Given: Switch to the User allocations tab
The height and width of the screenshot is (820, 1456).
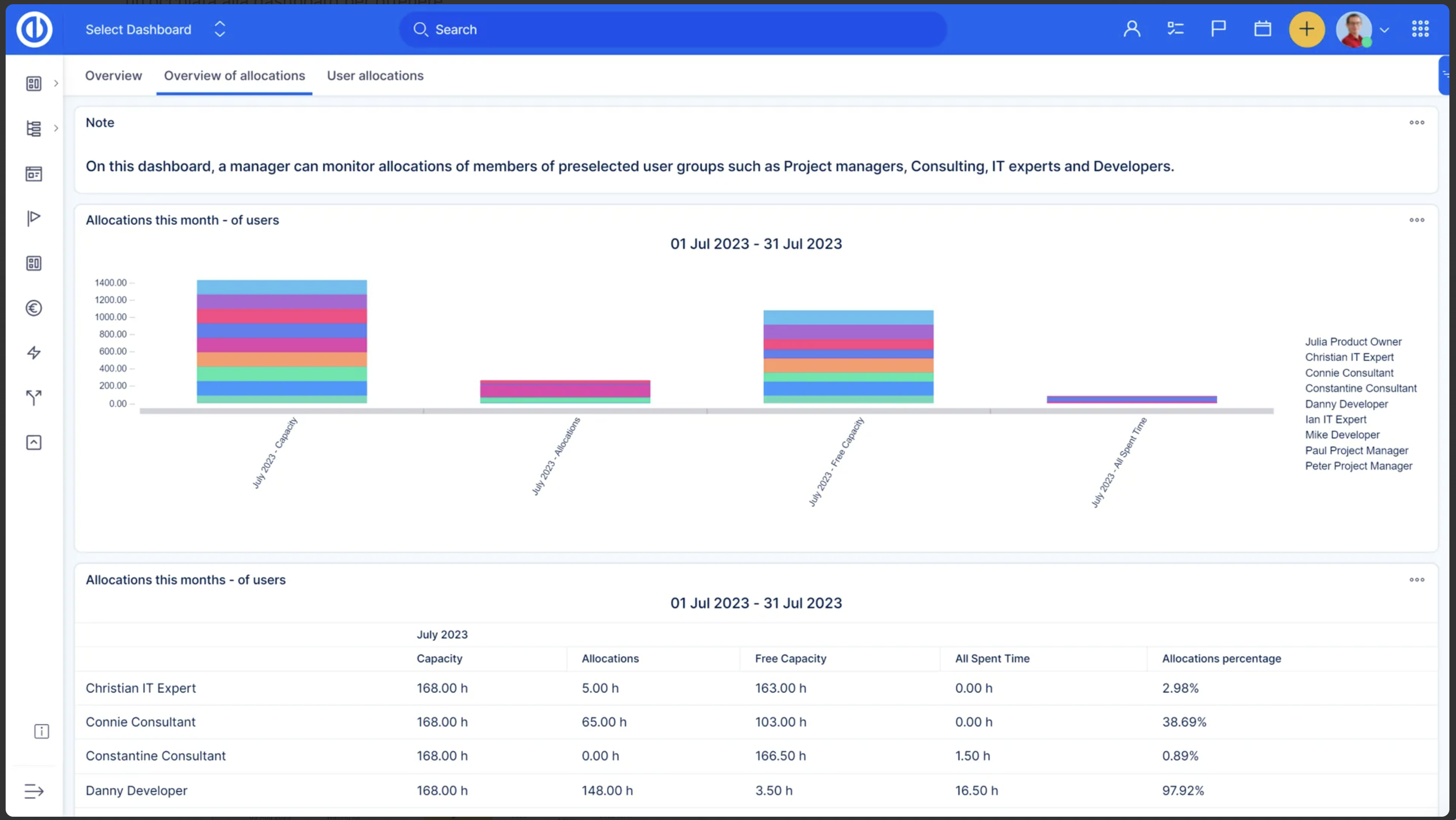Looking at the screenshot, I should pyautogui.click(x=376, y=75).
